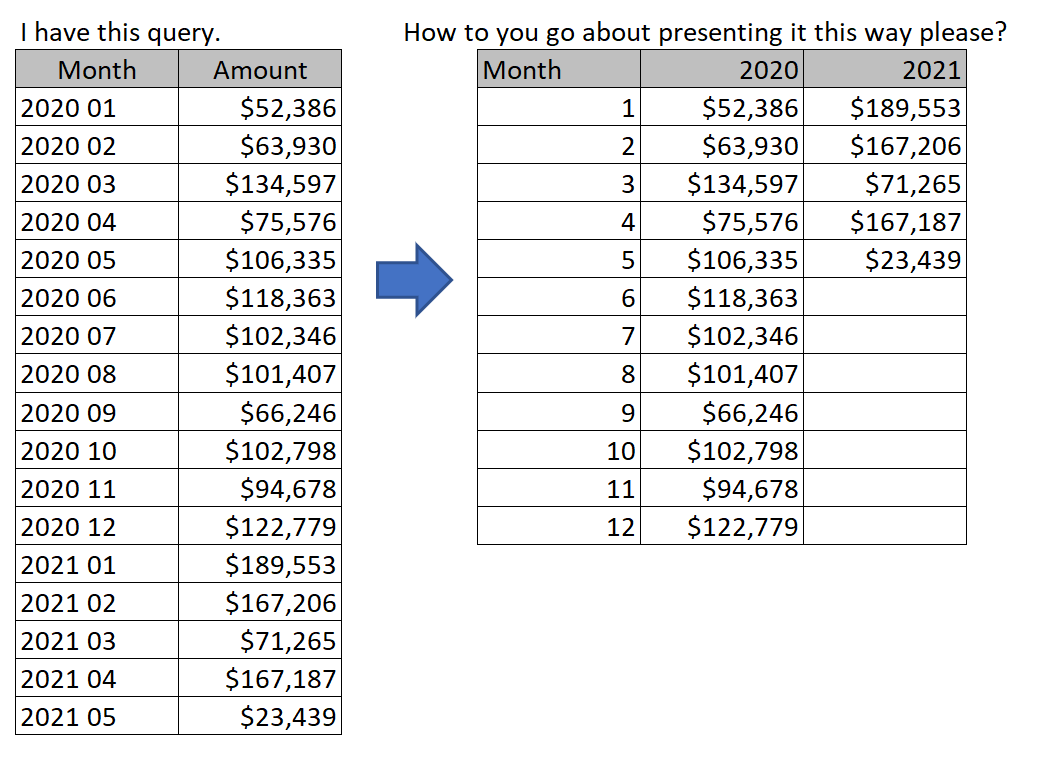Click the 'I have this query.' text
1042x766 pixels.
pyautogui.click(x=120, y=33)
